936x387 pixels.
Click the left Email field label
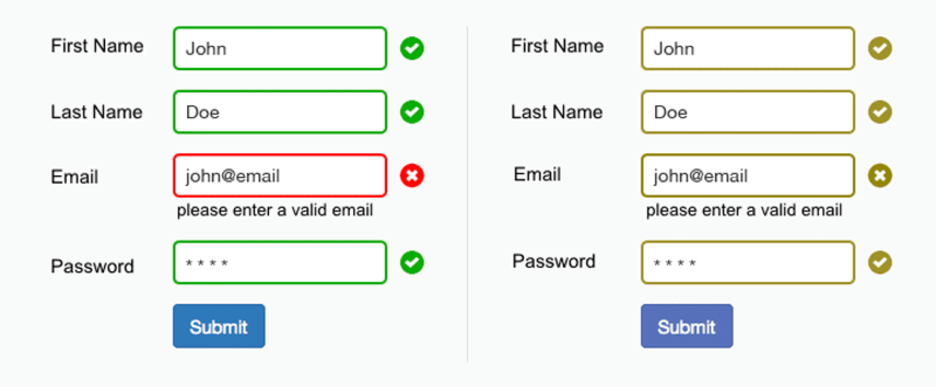[x=75, y=177]
